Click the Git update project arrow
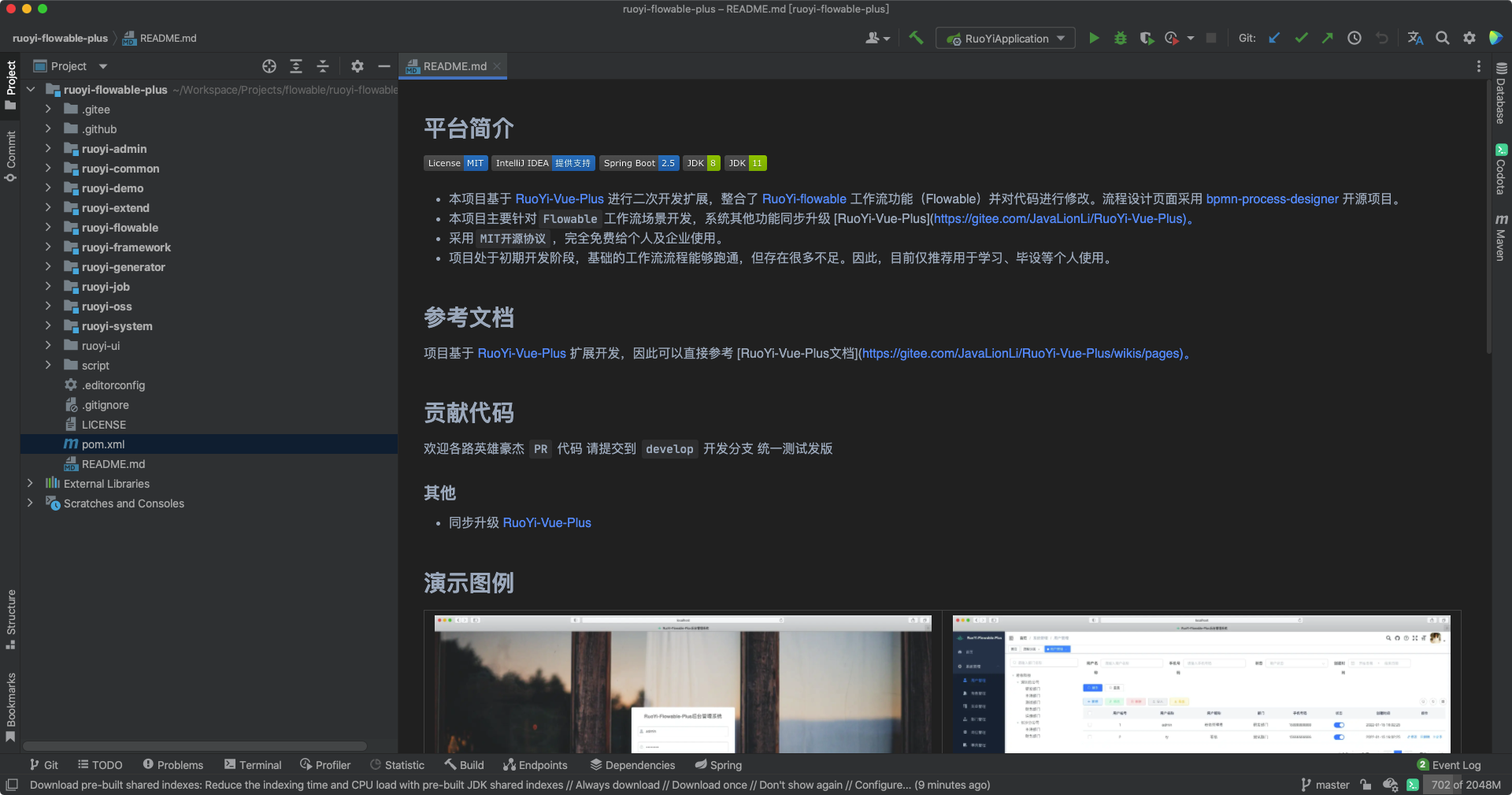This screenshot has height=795, width=1512. (x=1274, y=38)
